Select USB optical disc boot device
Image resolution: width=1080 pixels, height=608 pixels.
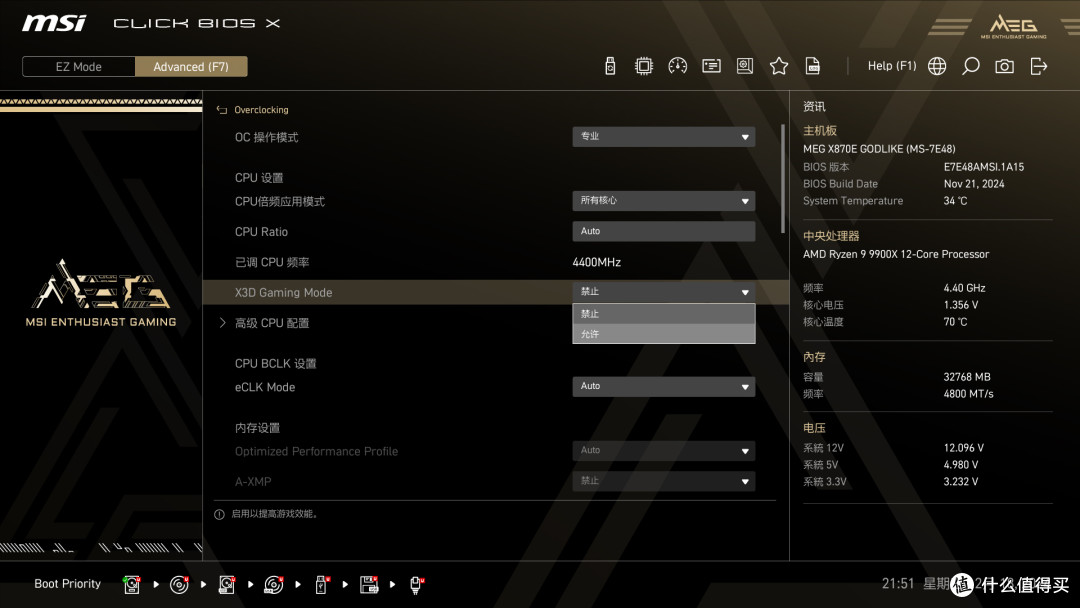pos(273,585)
